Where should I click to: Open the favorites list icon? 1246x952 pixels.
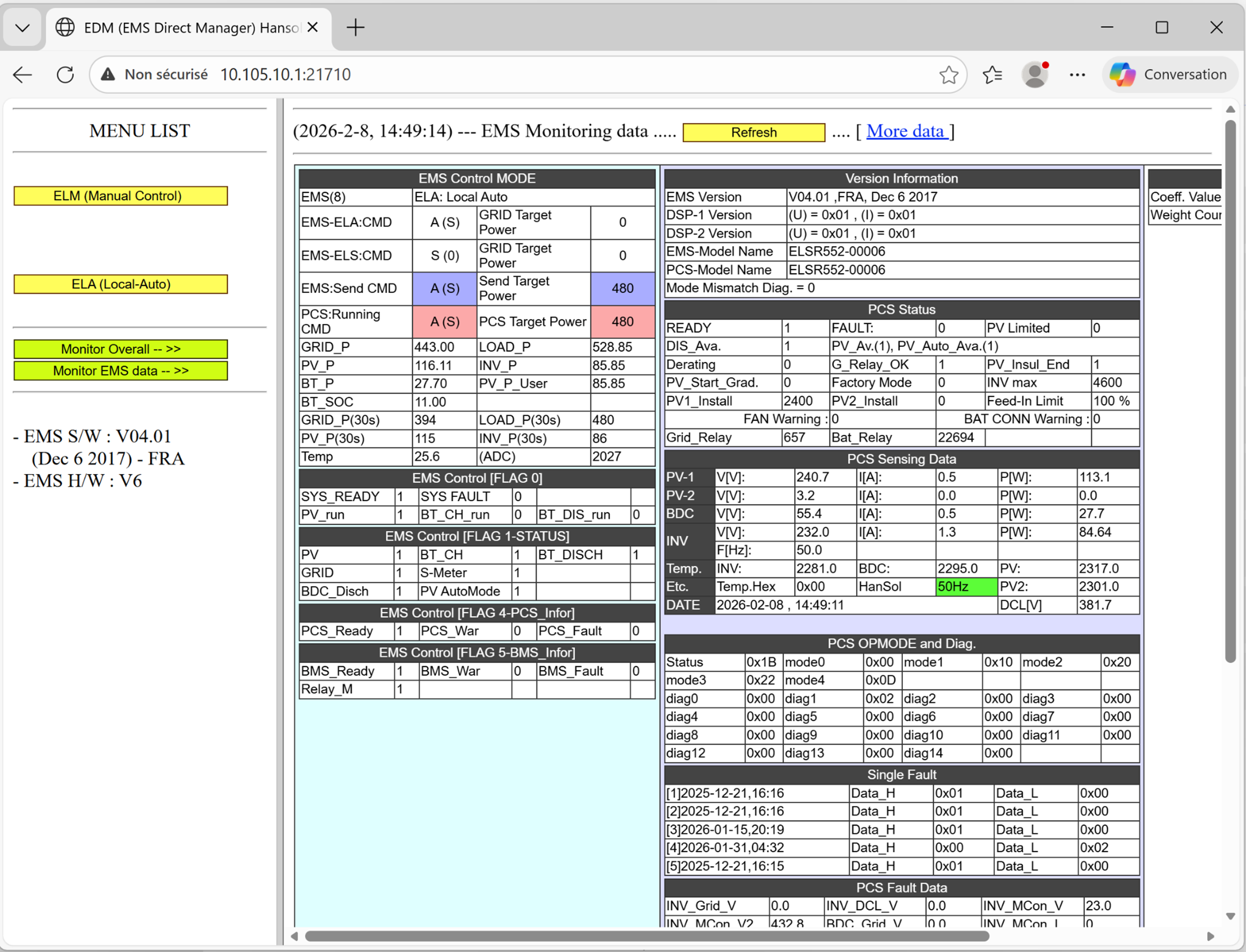coord(992,74)
